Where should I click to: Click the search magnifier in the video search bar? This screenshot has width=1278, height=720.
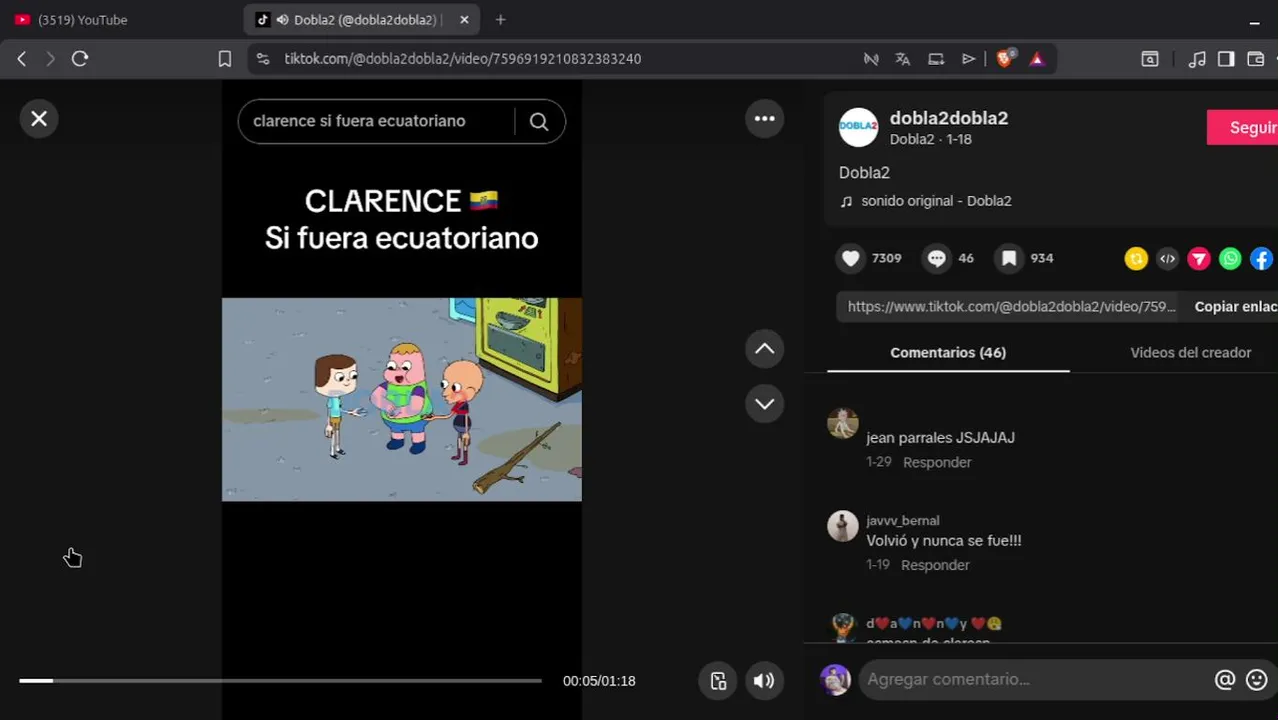[x=539, y=121]
